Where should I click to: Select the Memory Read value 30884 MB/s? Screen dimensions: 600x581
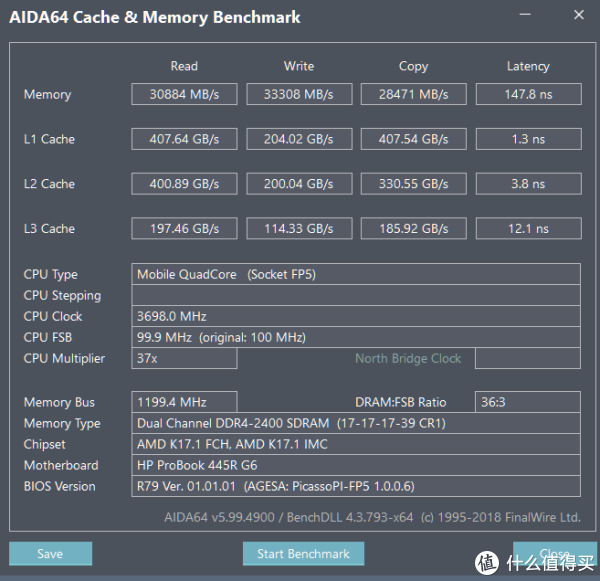[x=184, y=94]
